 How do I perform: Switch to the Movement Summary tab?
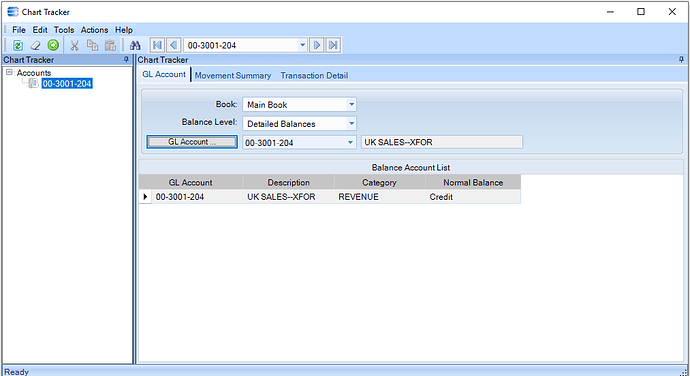coord(233,75)
